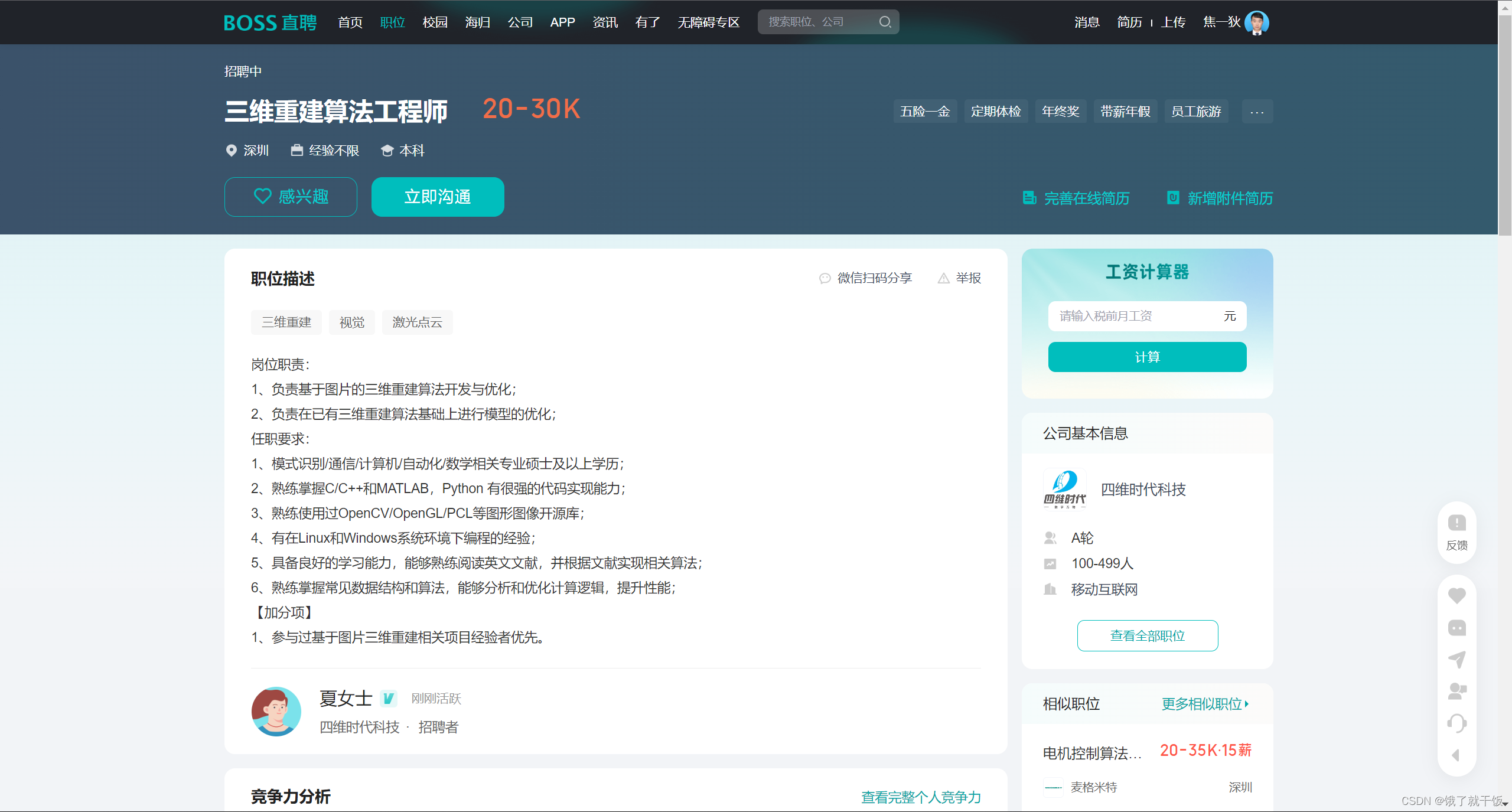Click the BOSS直聘 logo
This screenshot has height=812, width=1512.
pos(270,22)
